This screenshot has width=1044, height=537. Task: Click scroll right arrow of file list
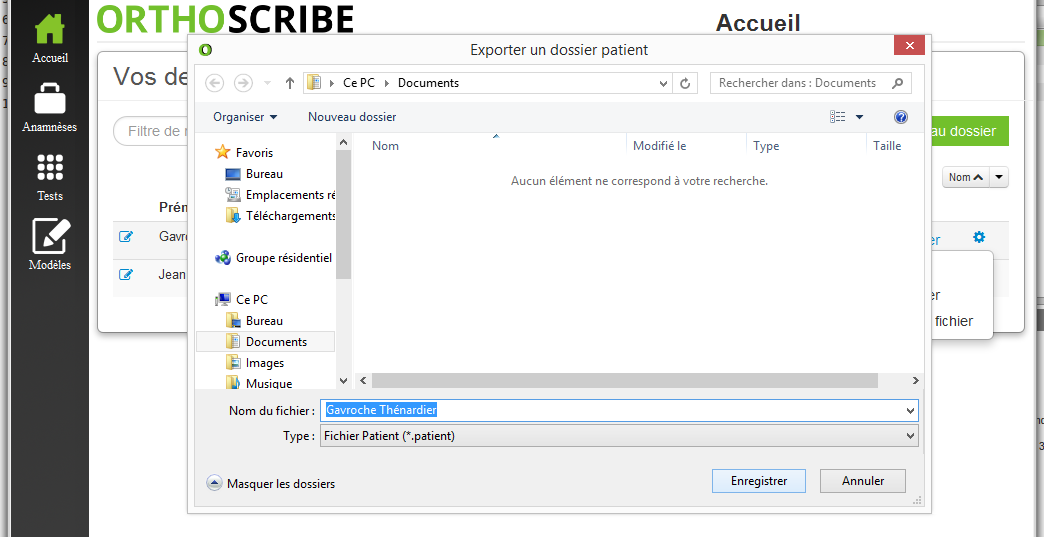(915, 381)
